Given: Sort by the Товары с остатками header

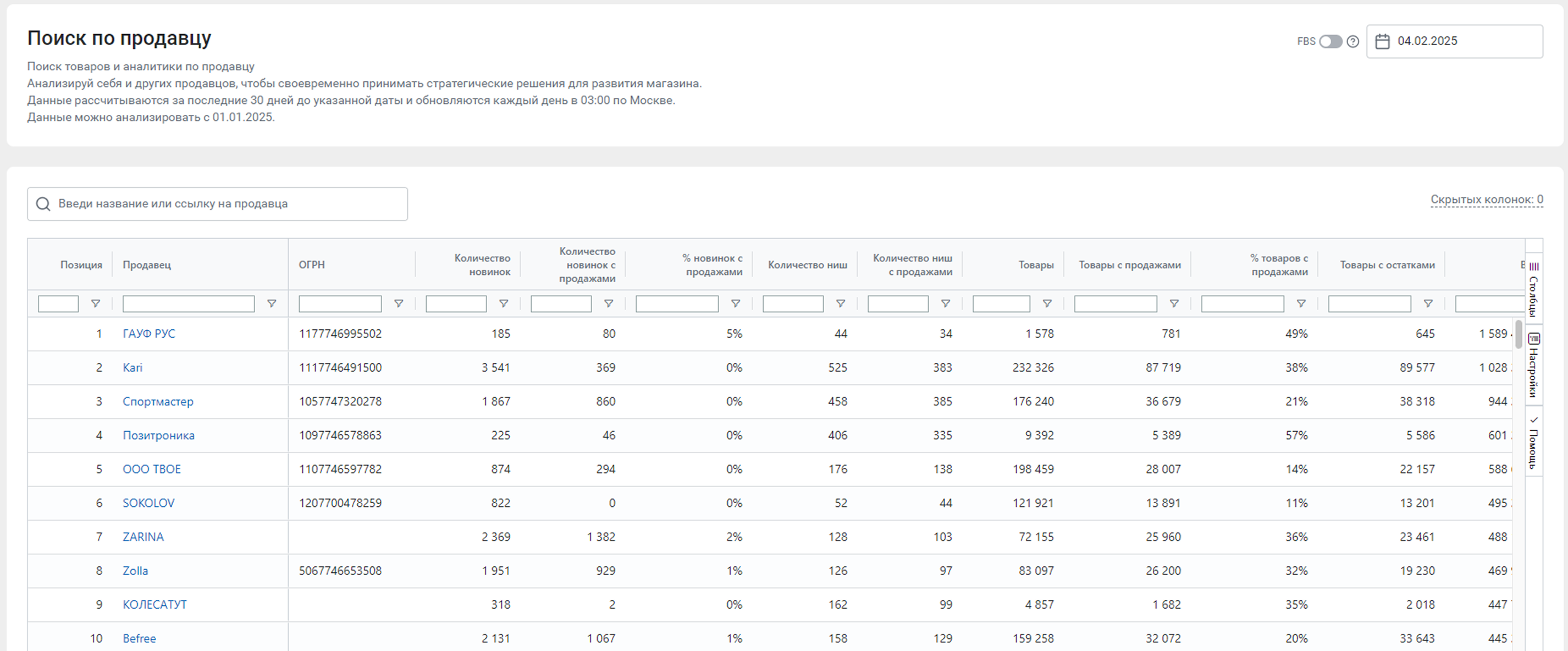Looking at the screenshot, I should coord(1387,265).
